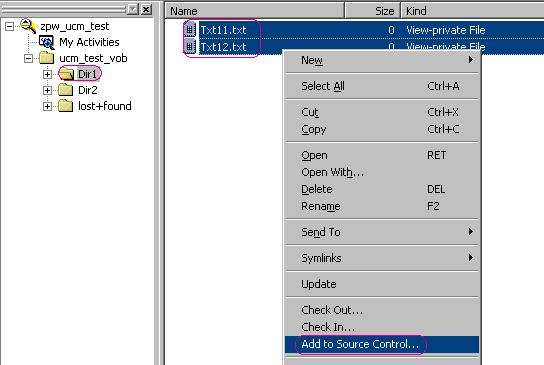Click the ucm_test_vob folder icon
This screenshot has width=544, height=365.
pyautogui.click(x=46, y=58)
